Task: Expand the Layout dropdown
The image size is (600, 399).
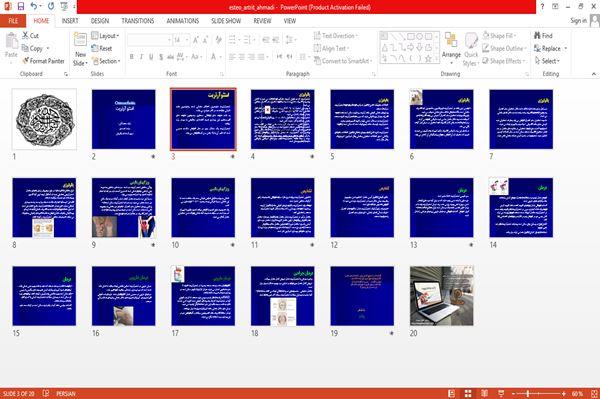Action: (105, 36)
